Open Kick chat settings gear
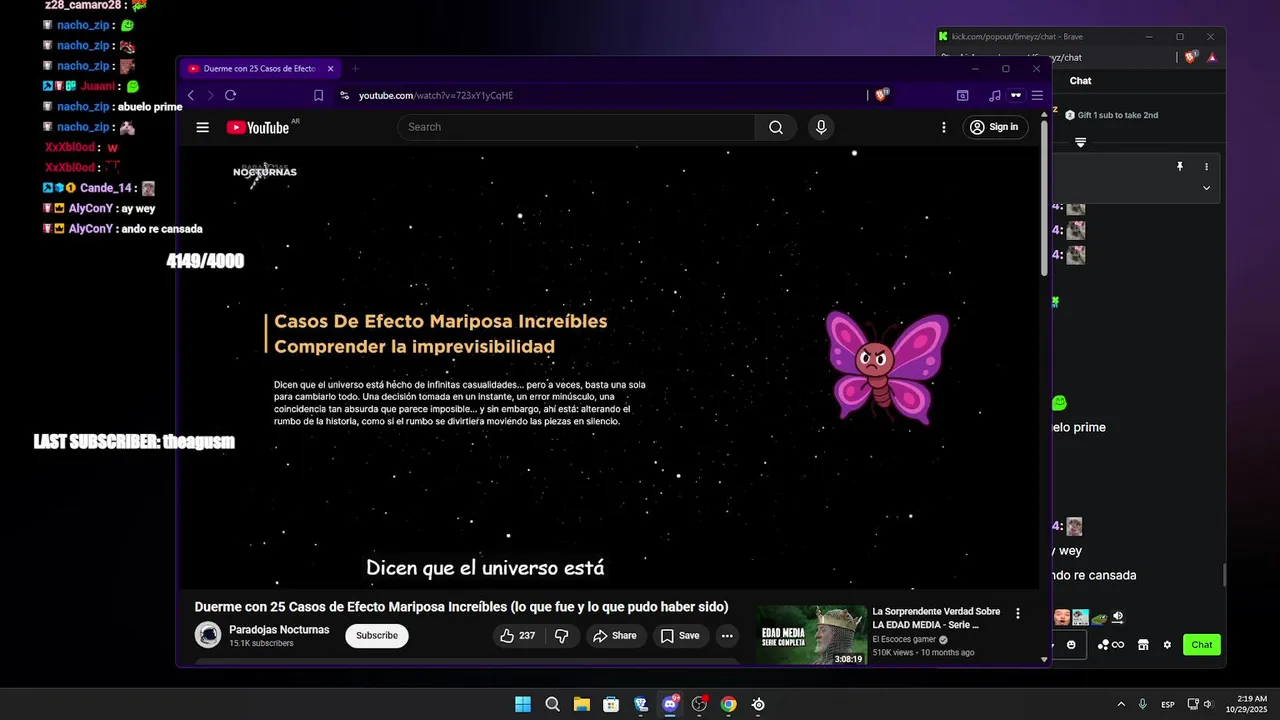1280x720 pixels. pyautogui.click(x=1167, y=645)
